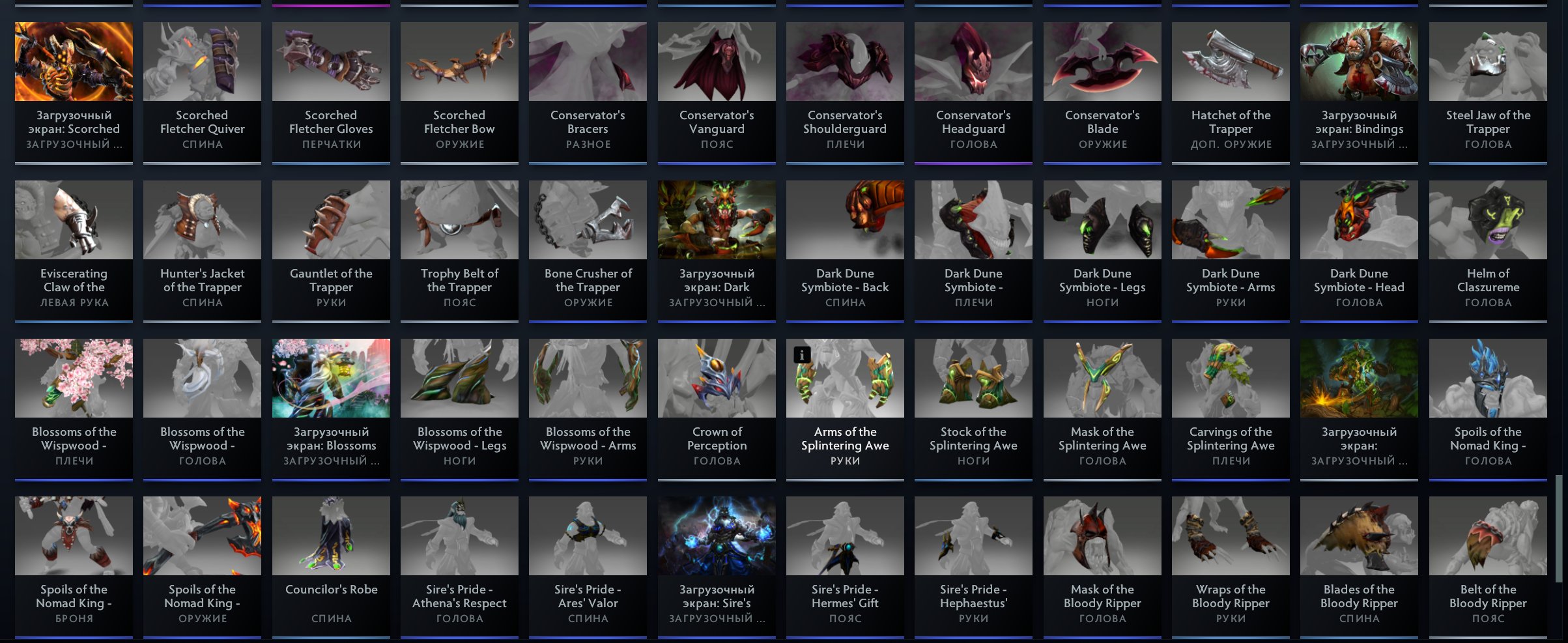Screen dimensions: 1568x643
Task: Open Bone Crusher of the Trapper
Action: 588,251
